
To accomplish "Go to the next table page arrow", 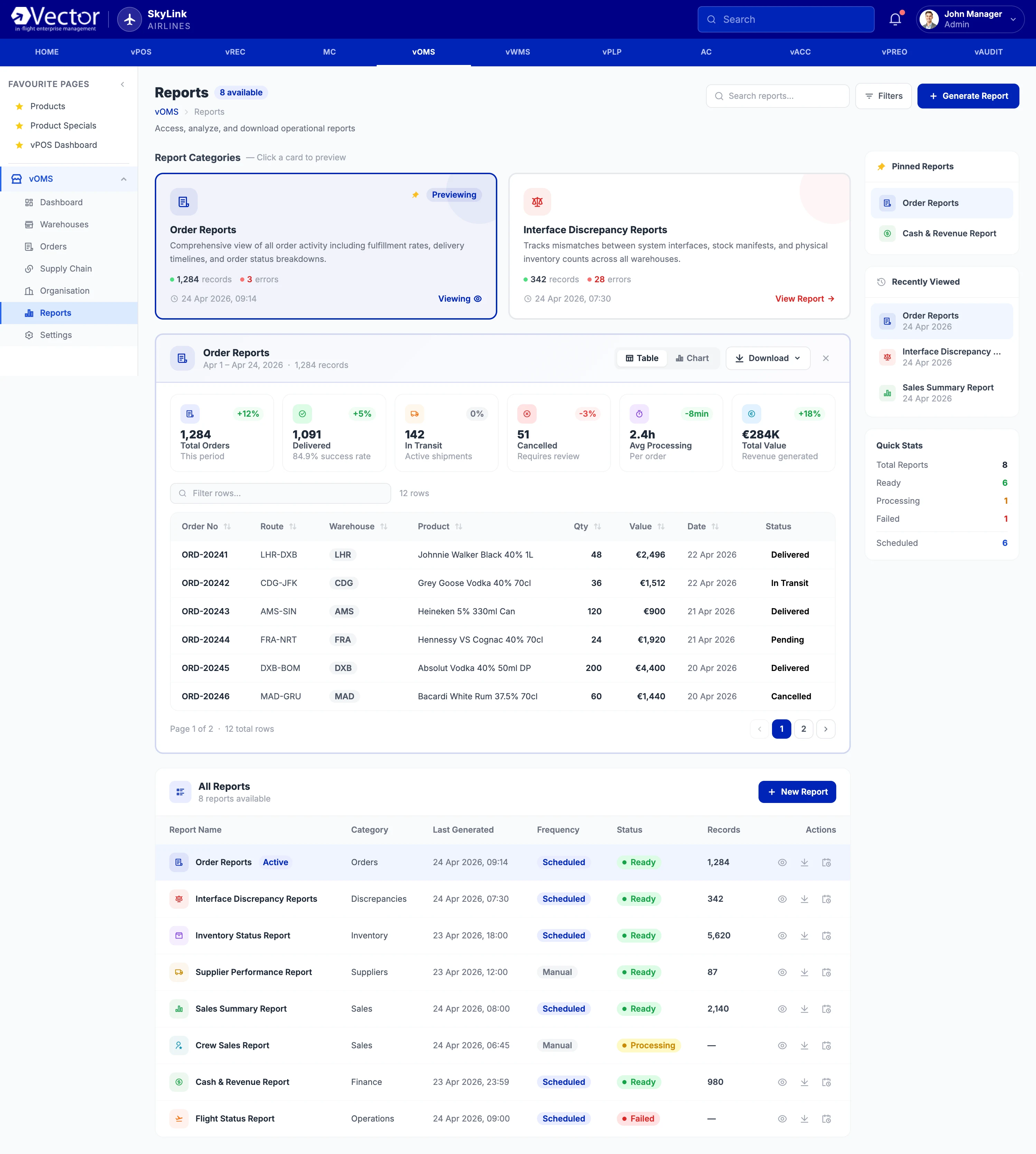I will tap(826, 729).
